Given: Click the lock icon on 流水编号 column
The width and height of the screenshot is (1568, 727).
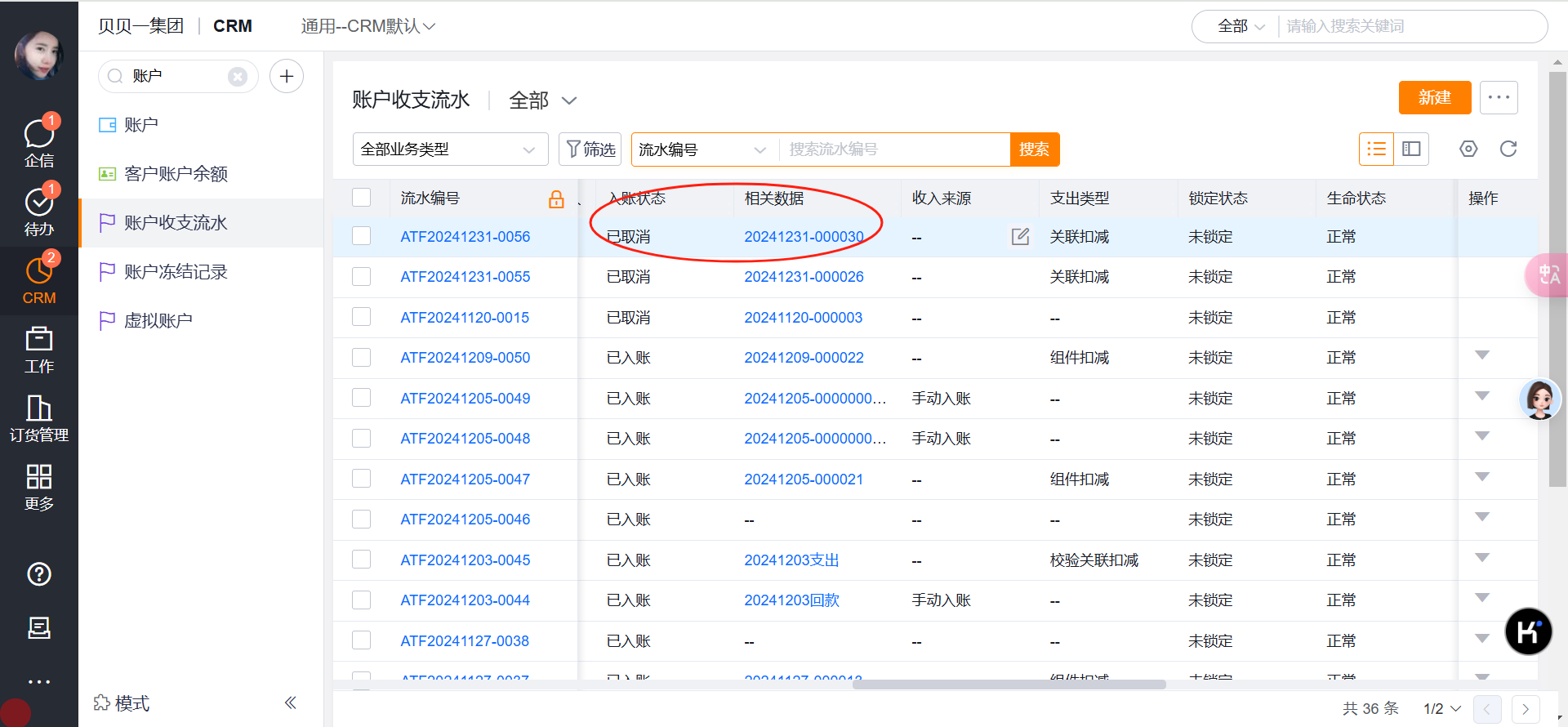Looking at the screenshot, I should (x=556, y=198).
